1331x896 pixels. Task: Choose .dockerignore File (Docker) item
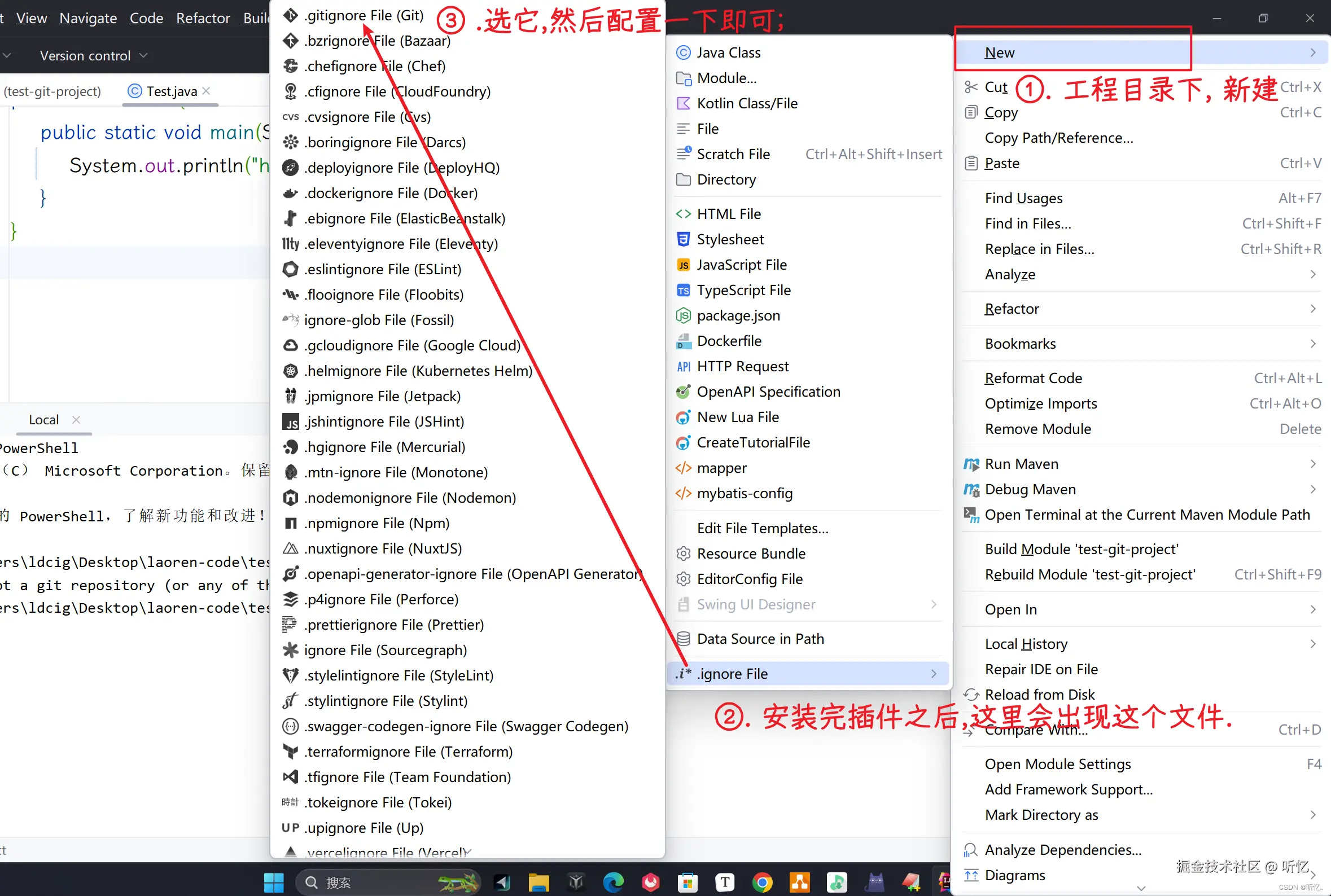pyautogui.click(x=391, y=193)
